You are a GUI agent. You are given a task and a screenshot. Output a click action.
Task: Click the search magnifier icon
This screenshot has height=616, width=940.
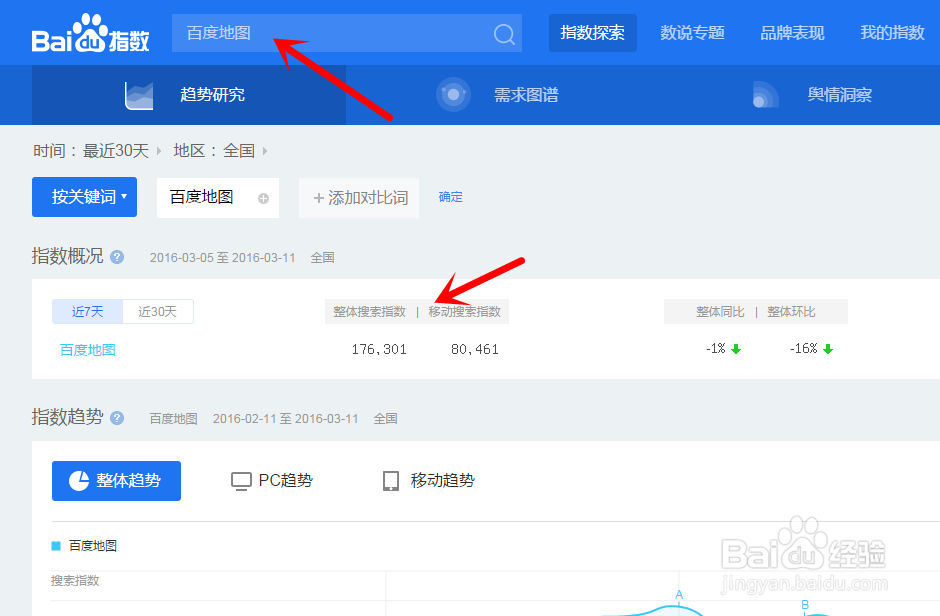tap(503, 33)
